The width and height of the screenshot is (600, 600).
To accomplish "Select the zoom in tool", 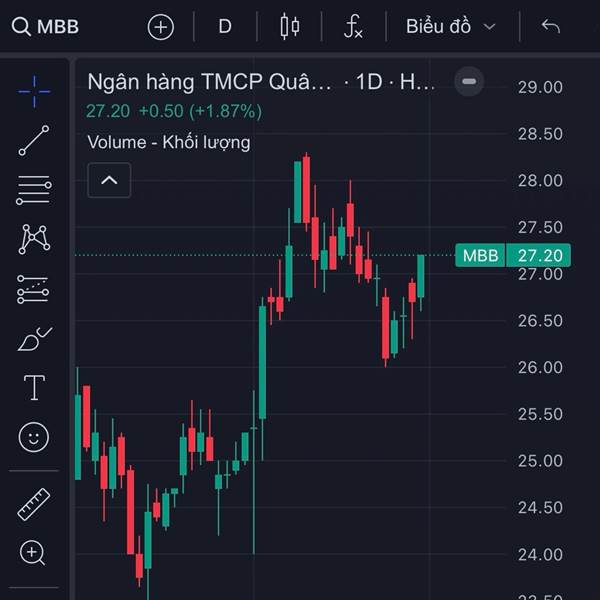I will (32, 553).
